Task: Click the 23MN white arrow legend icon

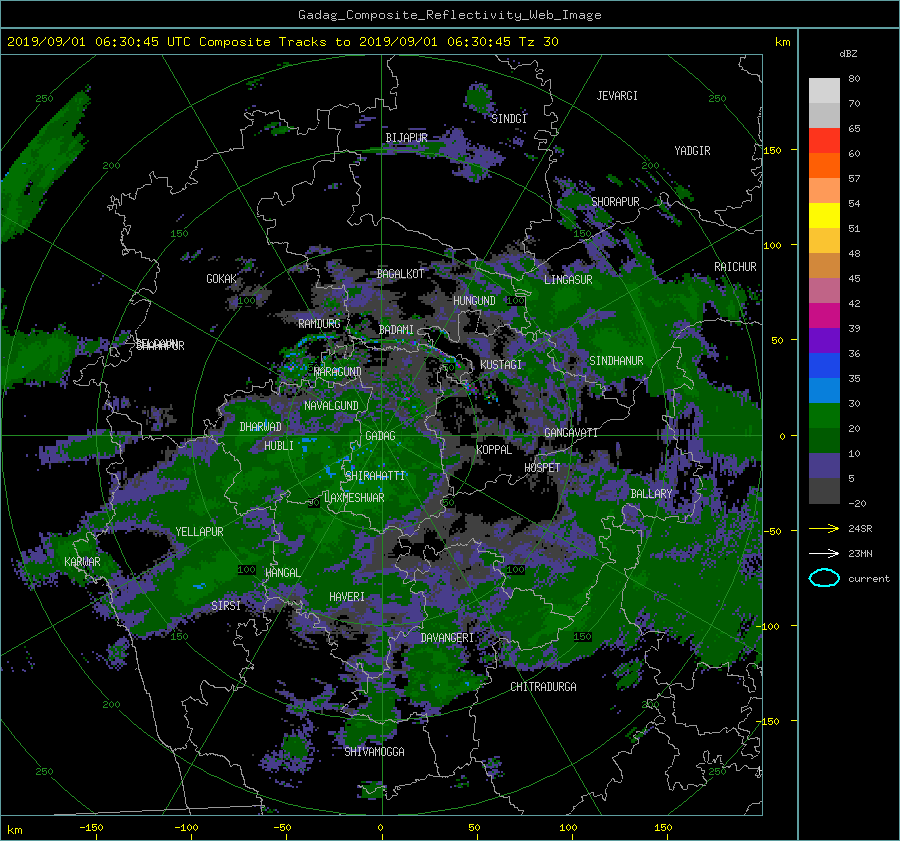Action: point(824,553)
